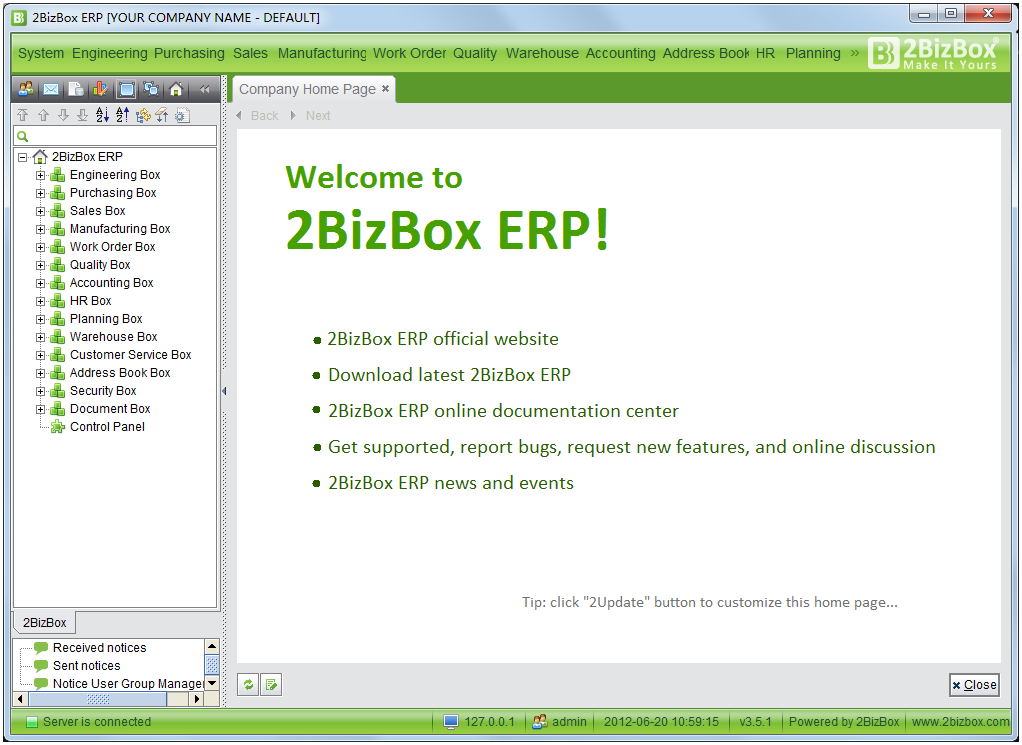Open 2BizBox ERP news and events link
Screen dimensions: 1022x745
tap(451, 483)
